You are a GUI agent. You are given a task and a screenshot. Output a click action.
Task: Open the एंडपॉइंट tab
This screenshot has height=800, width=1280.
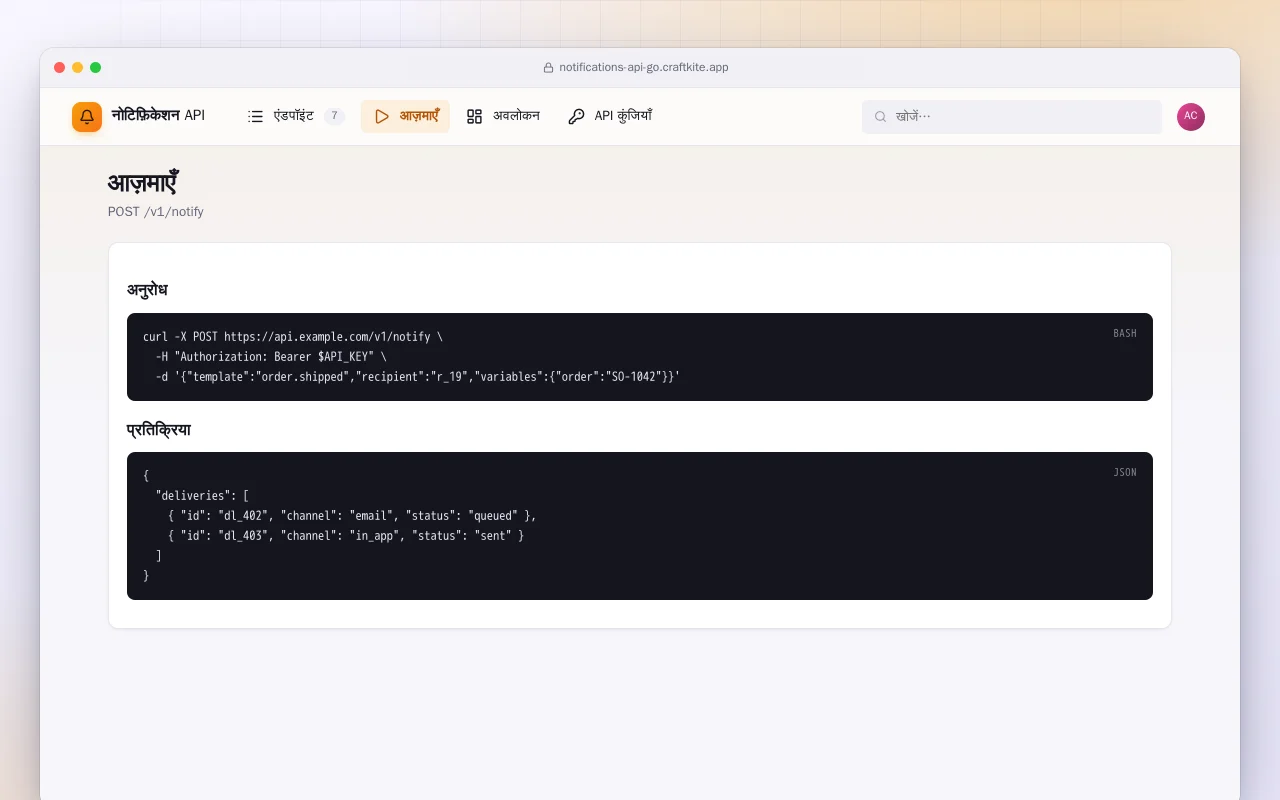click(x=296, y=116)
